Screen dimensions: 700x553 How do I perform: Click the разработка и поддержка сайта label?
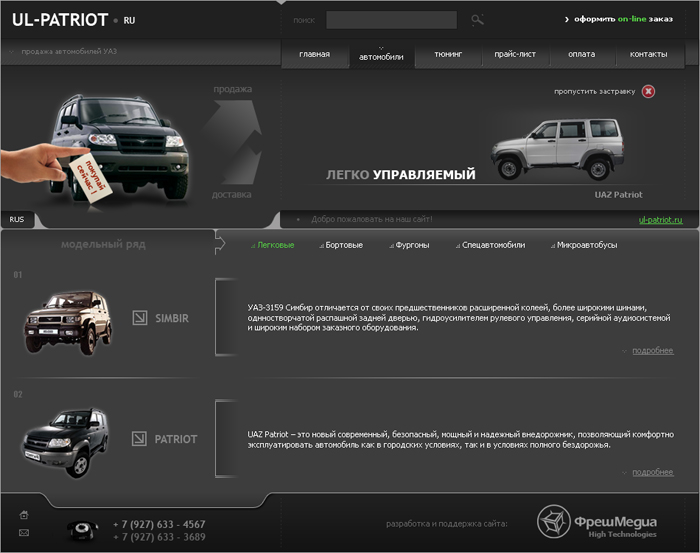click(x=447, y=524)
